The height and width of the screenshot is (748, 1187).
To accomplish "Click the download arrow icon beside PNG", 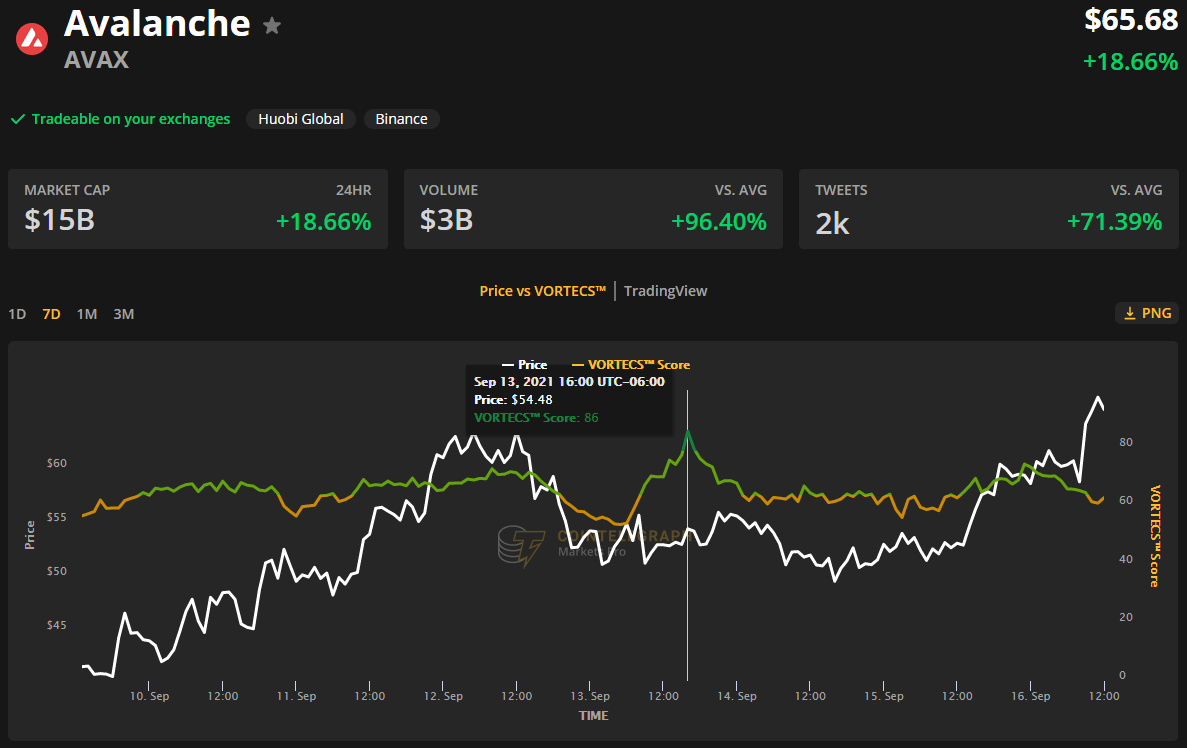I will click(x=1130, y=314).
